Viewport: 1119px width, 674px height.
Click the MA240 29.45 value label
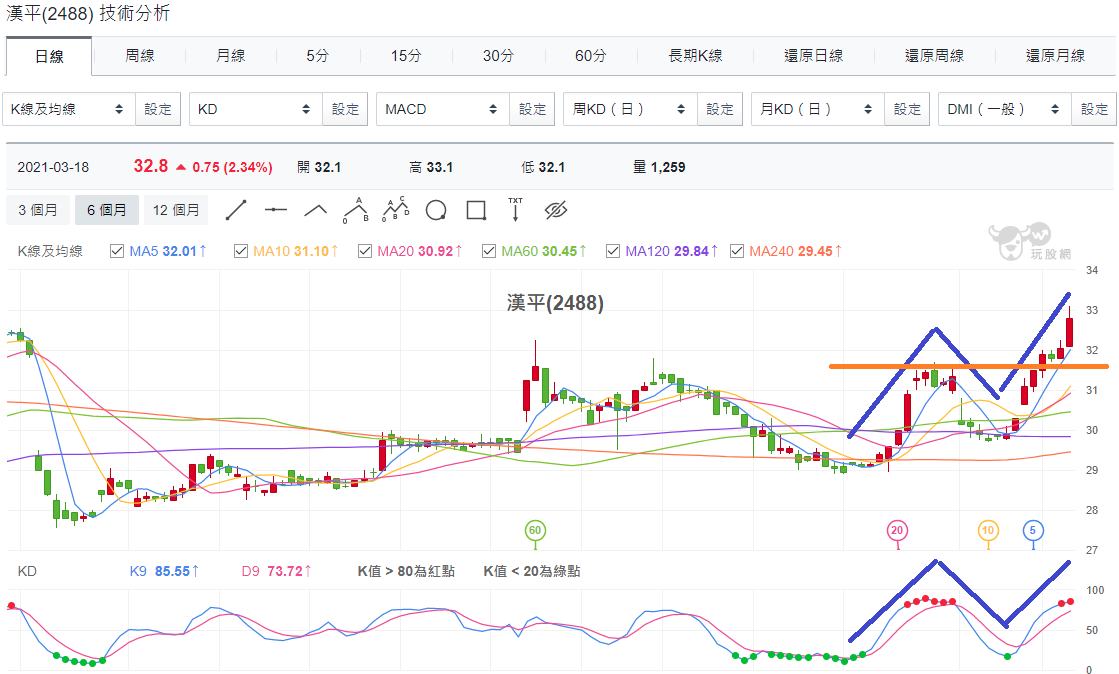click(x=795, y=251)
